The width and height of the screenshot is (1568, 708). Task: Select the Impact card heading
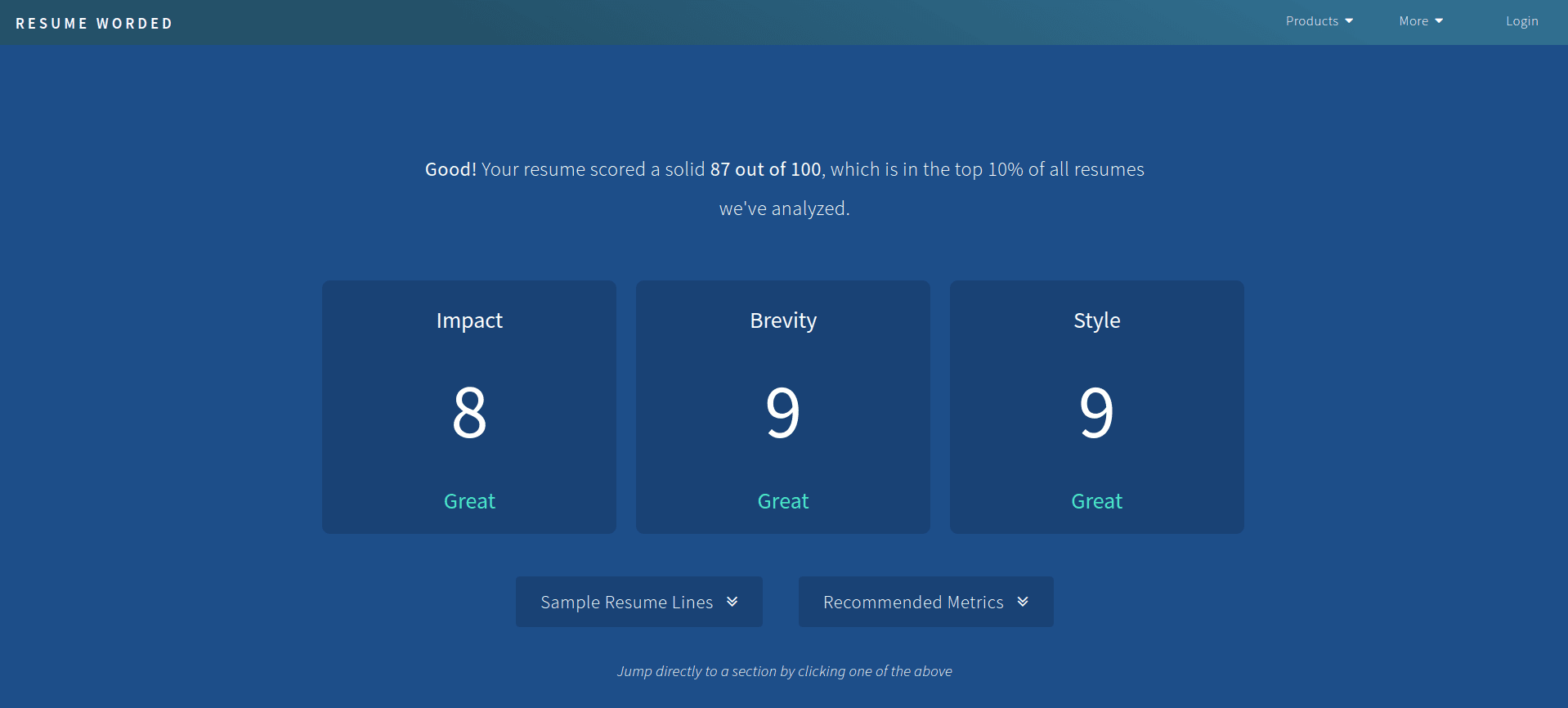pos(469,320)
